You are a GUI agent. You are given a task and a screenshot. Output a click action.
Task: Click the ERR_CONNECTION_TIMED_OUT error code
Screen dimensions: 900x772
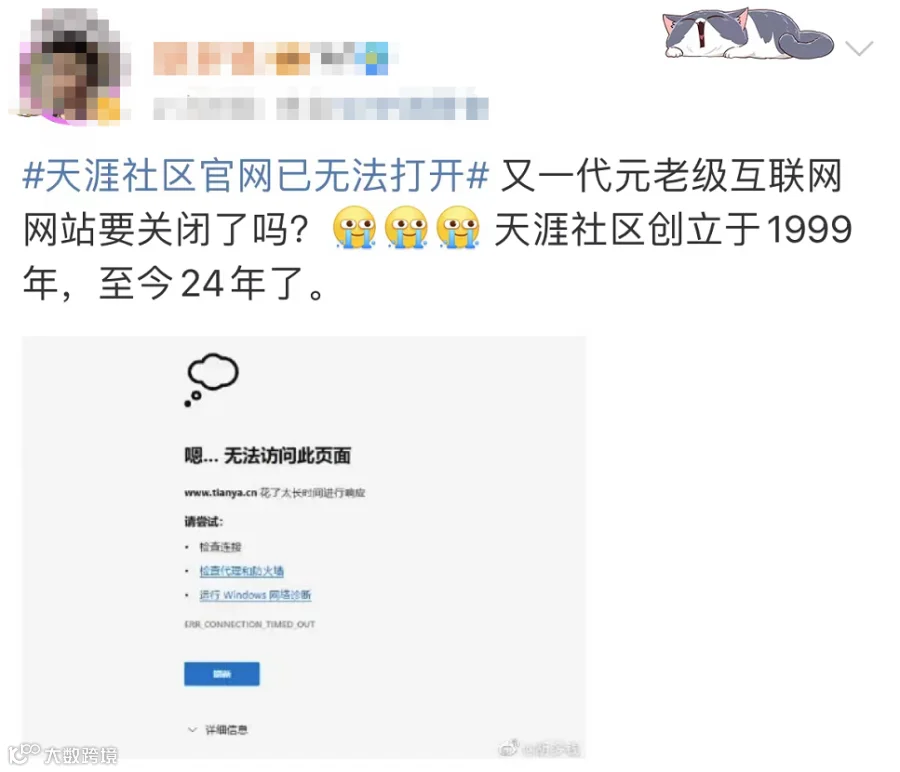(x=250, y=624)
